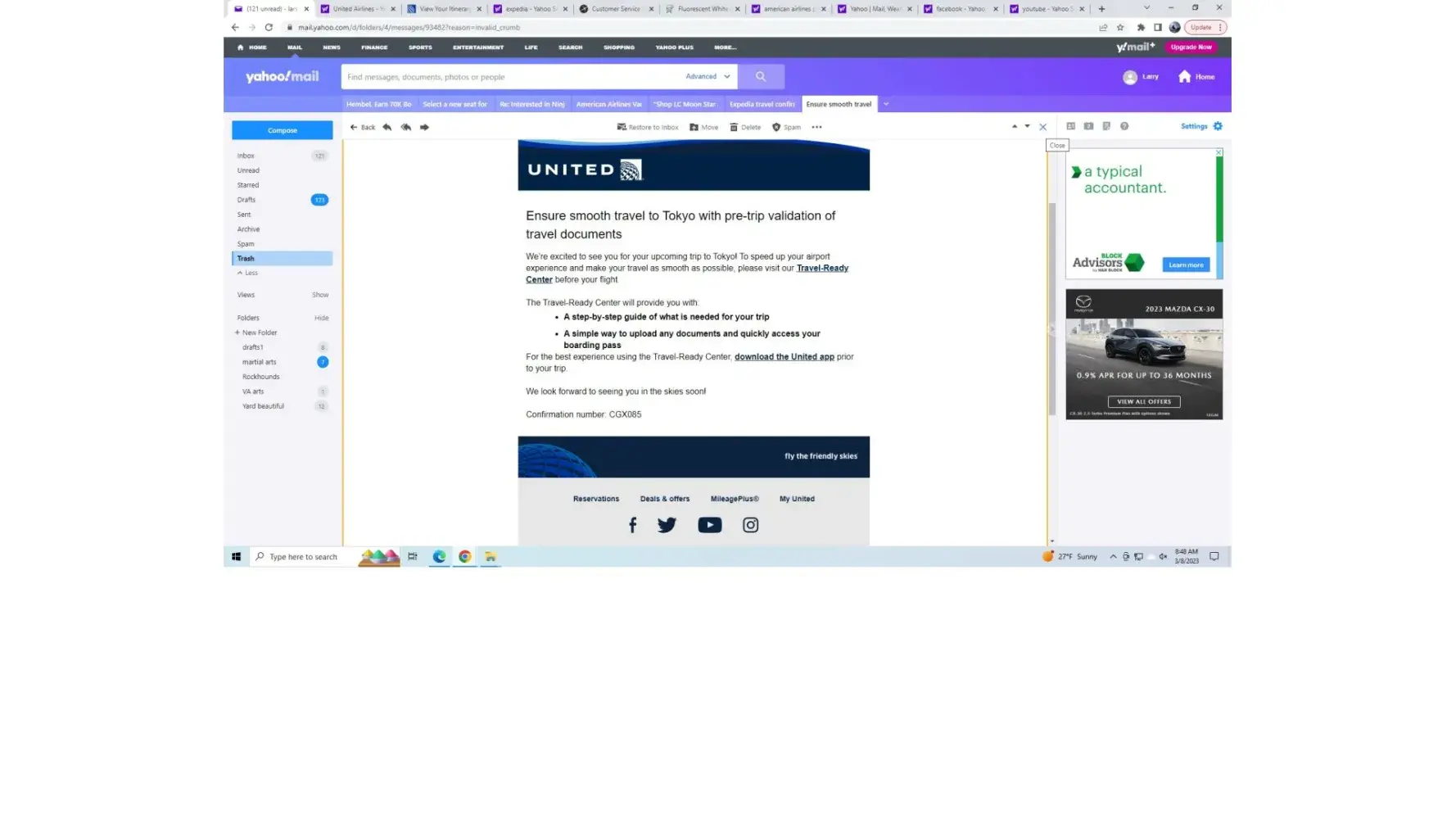Open the Travel-Ready Center link
1456x819 pixels.
(821, 269)
